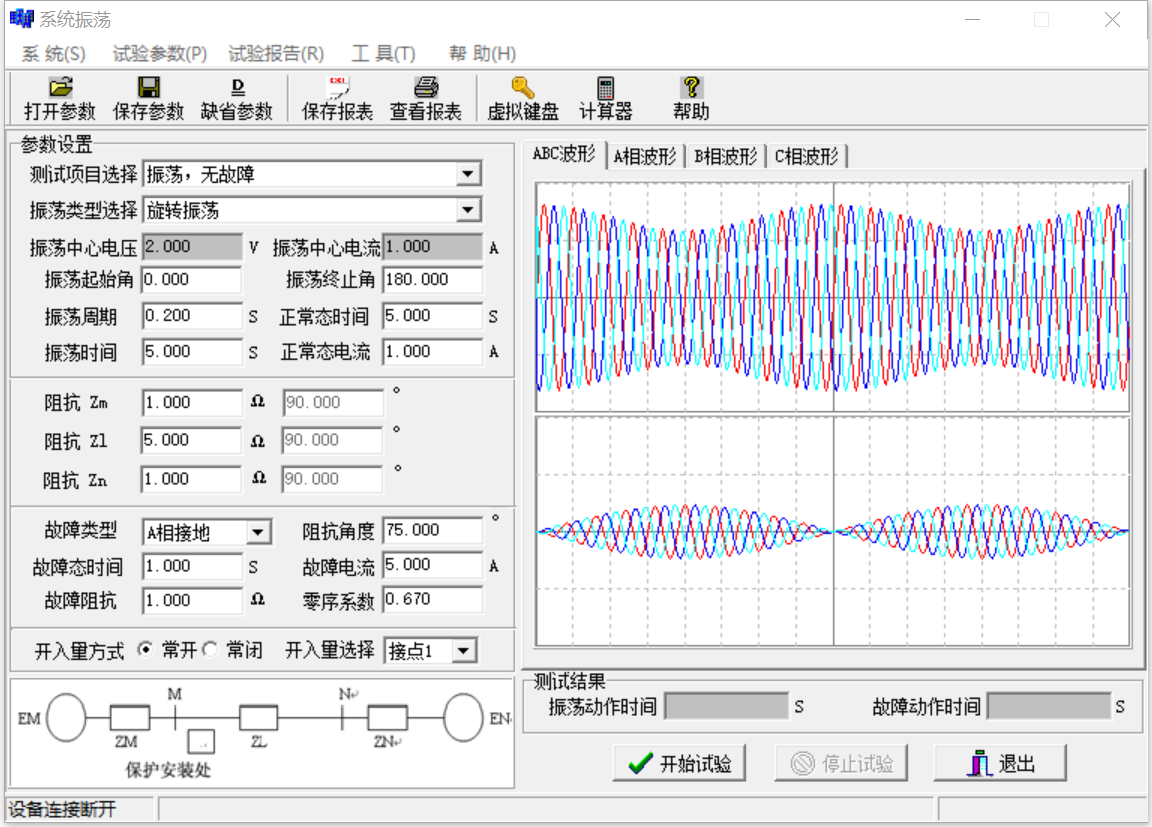Click the 帮助 question mark icon
Screen dimensions: 1152x827
[691, 88]
